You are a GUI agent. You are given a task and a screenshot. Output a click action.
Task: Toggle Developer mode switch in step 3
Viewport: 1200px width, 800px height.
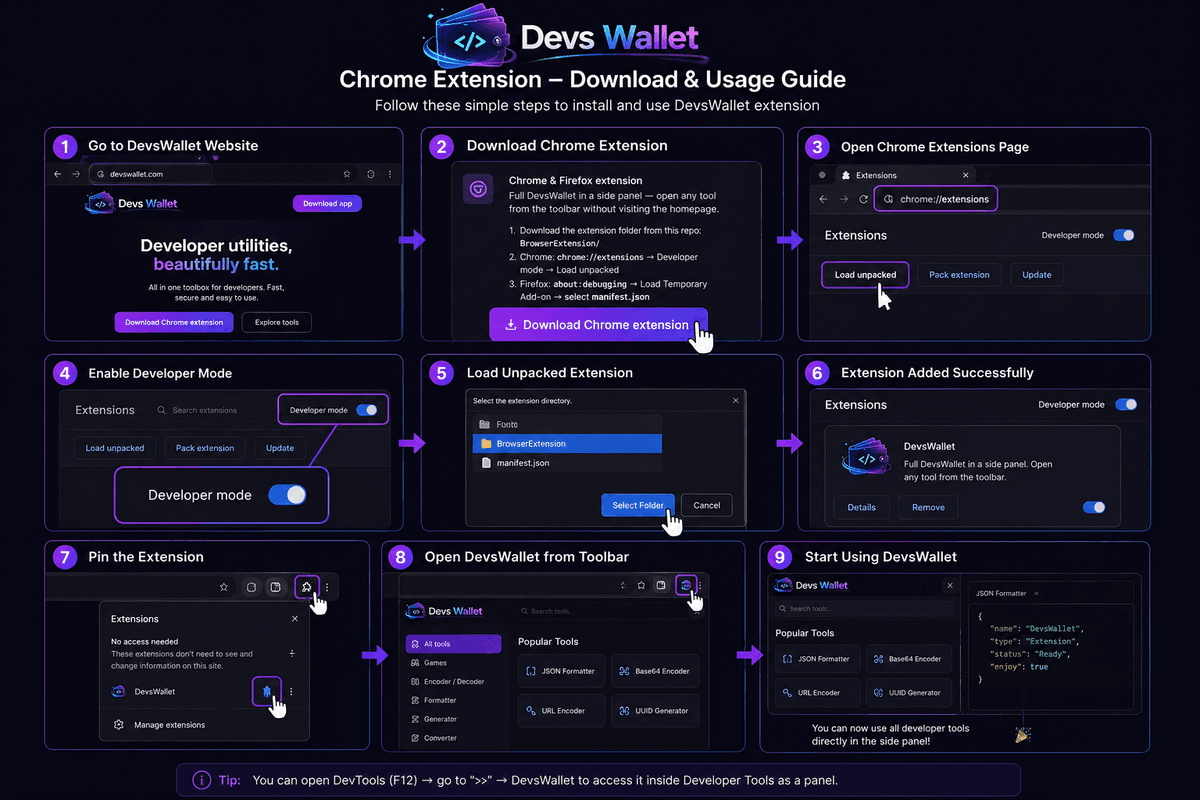coord(1124,235)
